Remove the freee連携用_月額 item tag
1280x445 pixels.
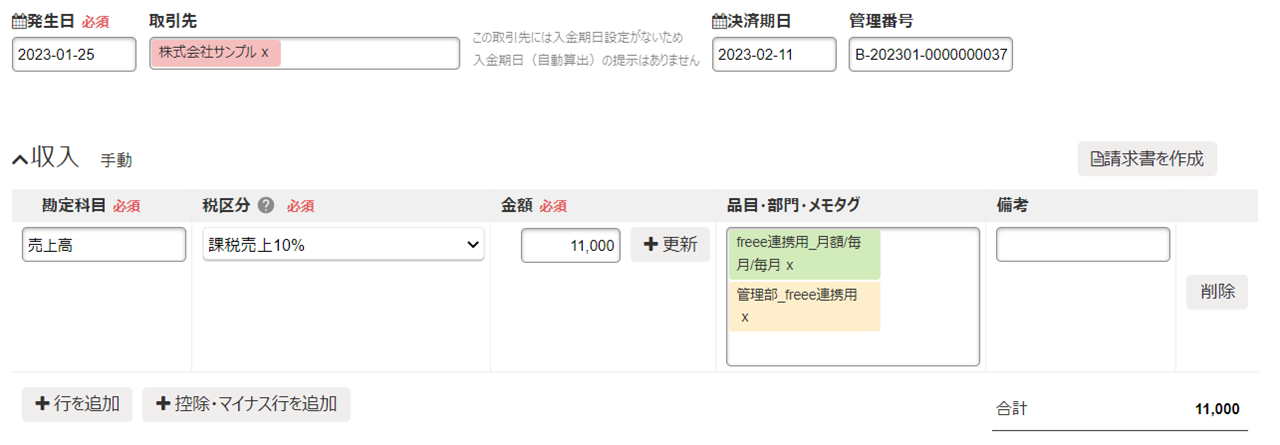[789, 266]
